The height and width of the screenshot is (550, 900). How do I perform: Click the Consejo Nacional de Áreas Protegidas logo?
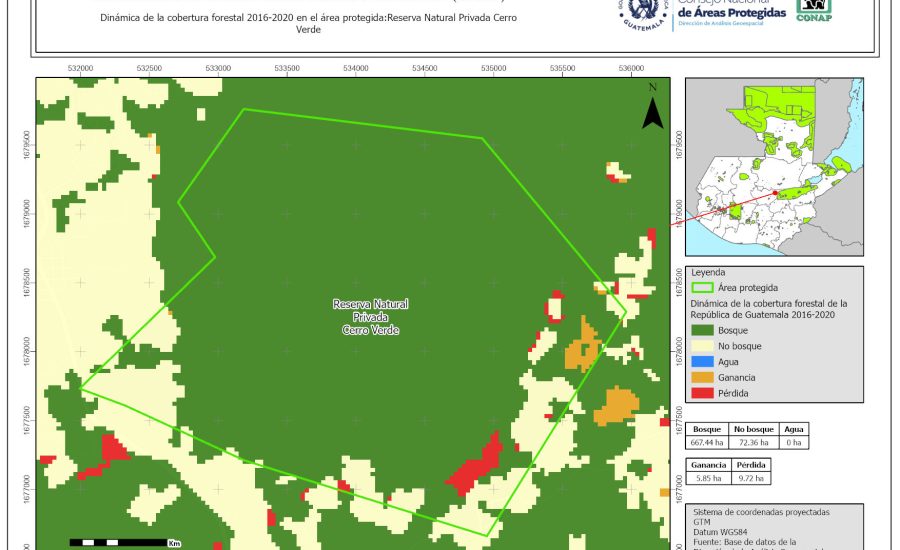(x=731, y=12)
